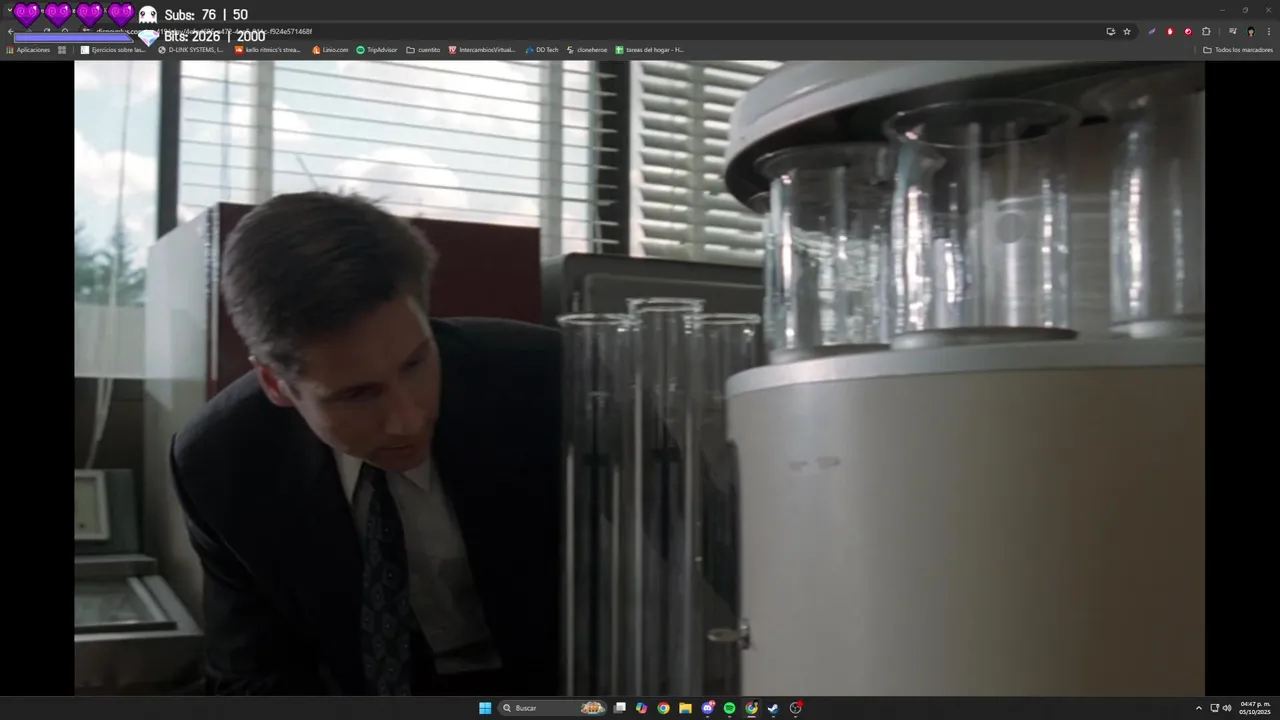This screenshot has width=1280, height=720.
Task: Open the Aplicaciones apps shortcut
Action: (x=28, y=50)
